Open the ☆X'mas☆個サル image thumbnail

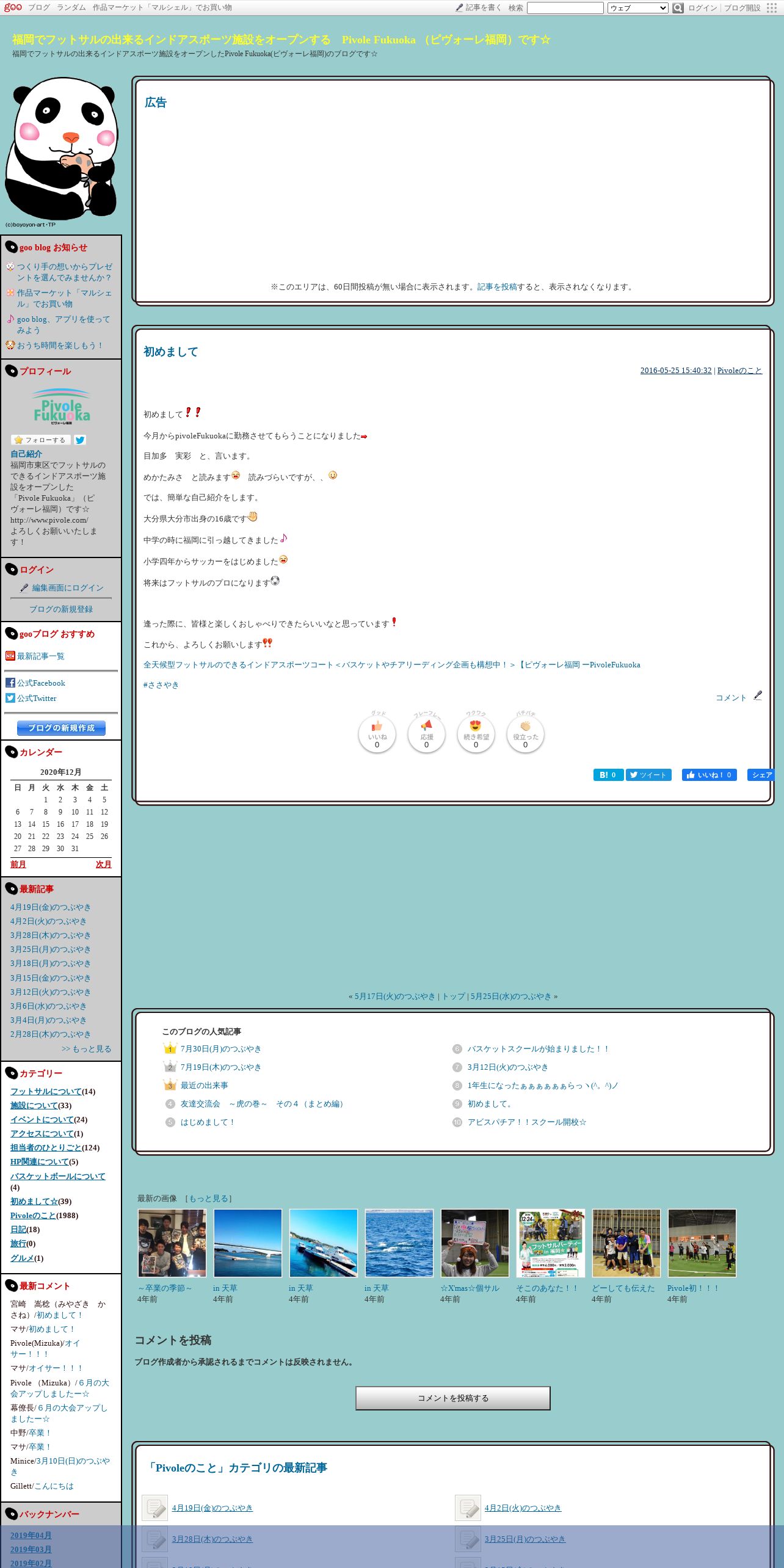[475, 1243]
